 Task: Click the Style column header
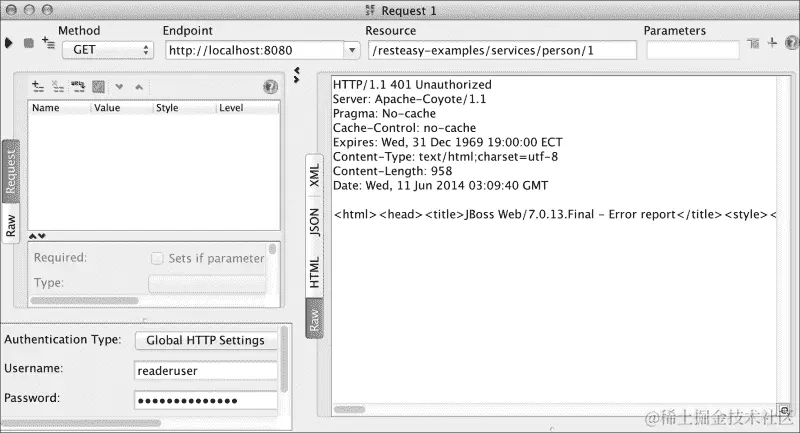[185, 108]
